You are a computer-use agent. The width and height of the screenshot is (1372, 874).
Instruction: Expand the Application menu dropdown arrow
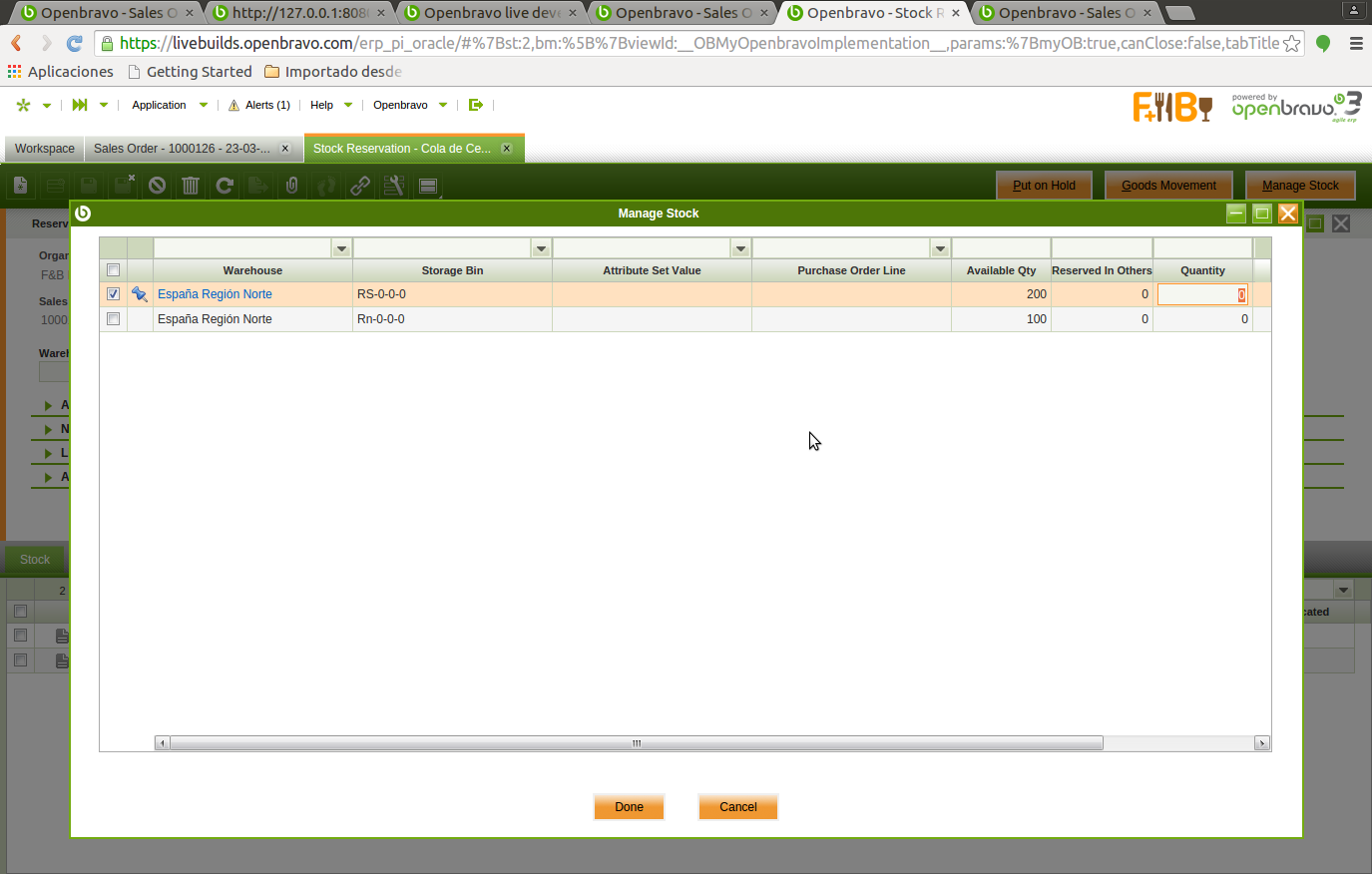point(204,105)
